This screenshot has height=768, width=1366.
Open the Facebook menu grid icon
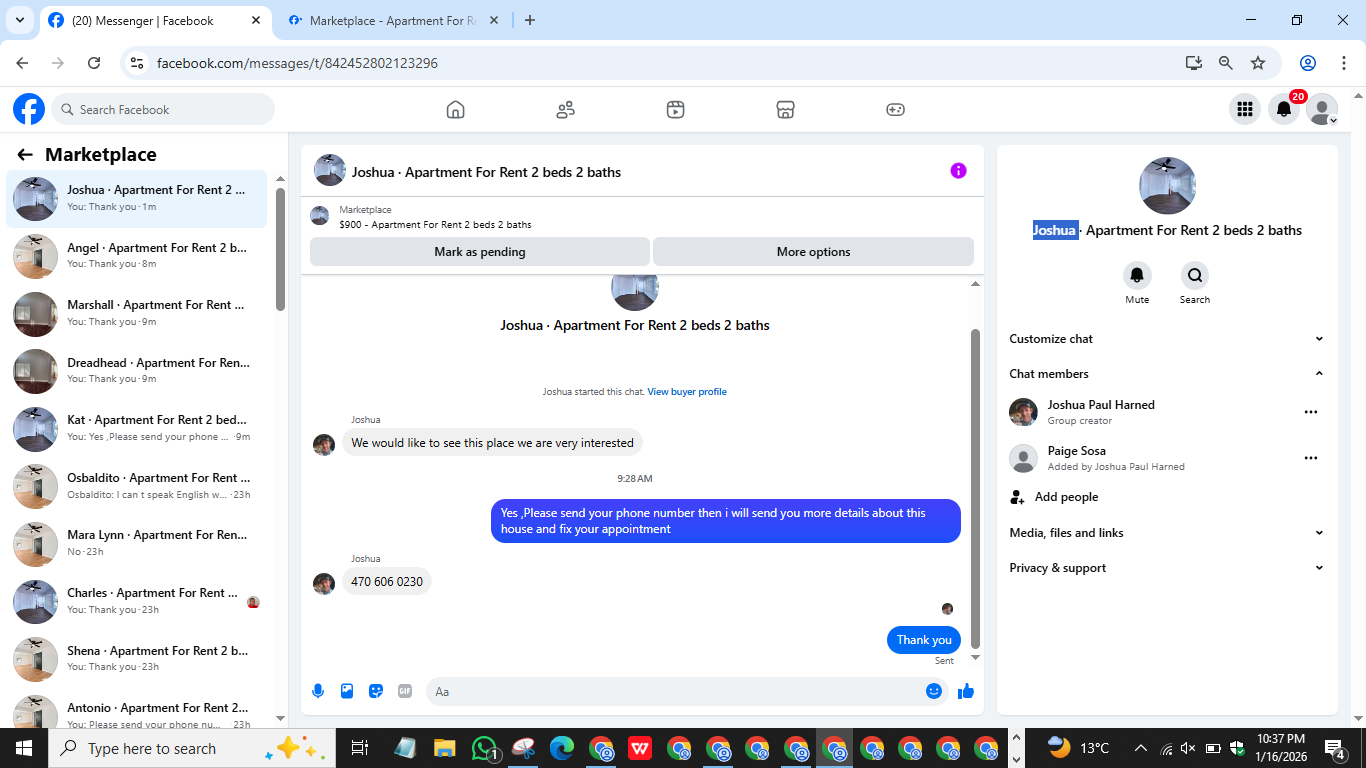coord(1245,110)
